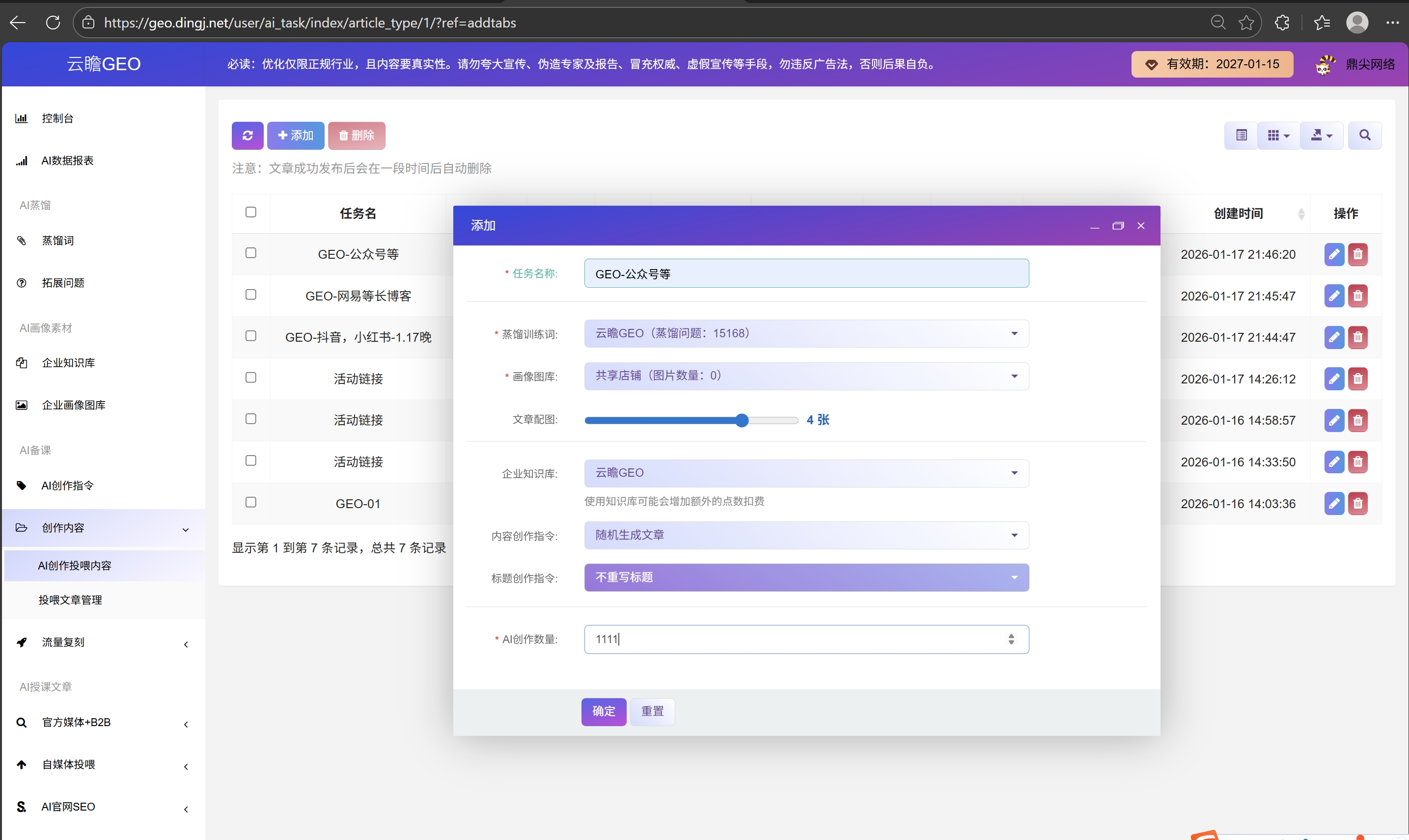Delete the GEO-公众号等 row with trash icon
This screenshot has width=1409, height=840.
click(x=1357, y=254)
